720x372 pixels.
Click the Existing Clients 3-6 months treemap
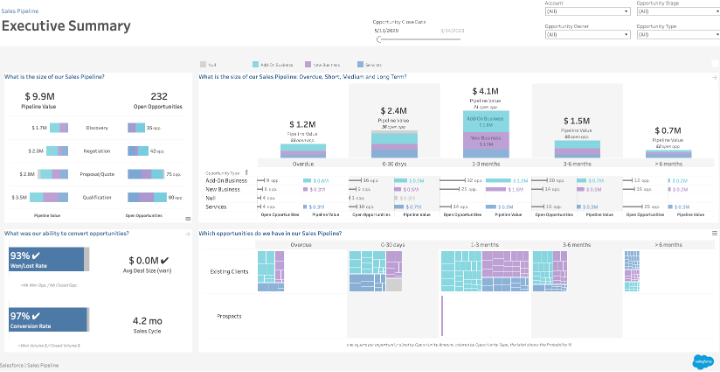(x=549, y=271)
